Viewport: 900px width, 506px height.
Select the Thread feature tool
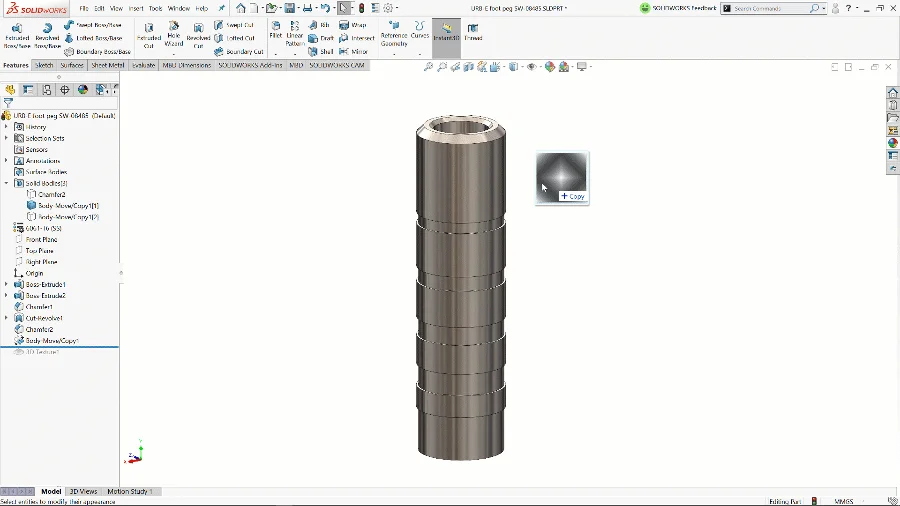tap(473, 32)
